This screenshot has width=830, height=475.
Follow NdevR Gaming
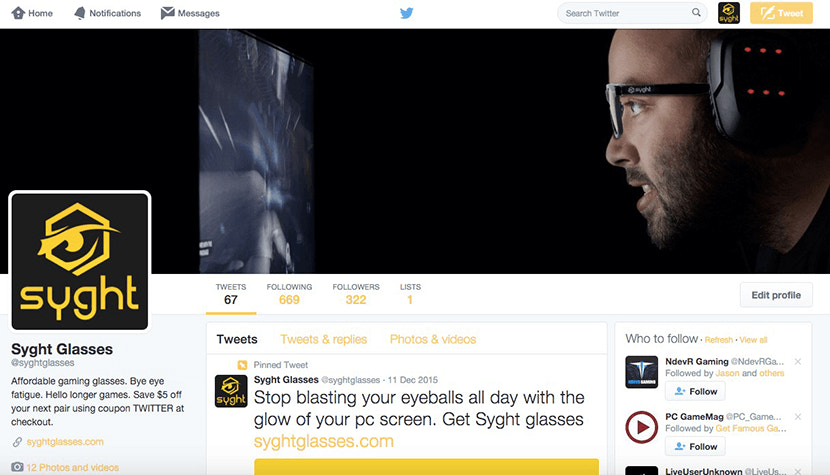[x=695, y=391]
